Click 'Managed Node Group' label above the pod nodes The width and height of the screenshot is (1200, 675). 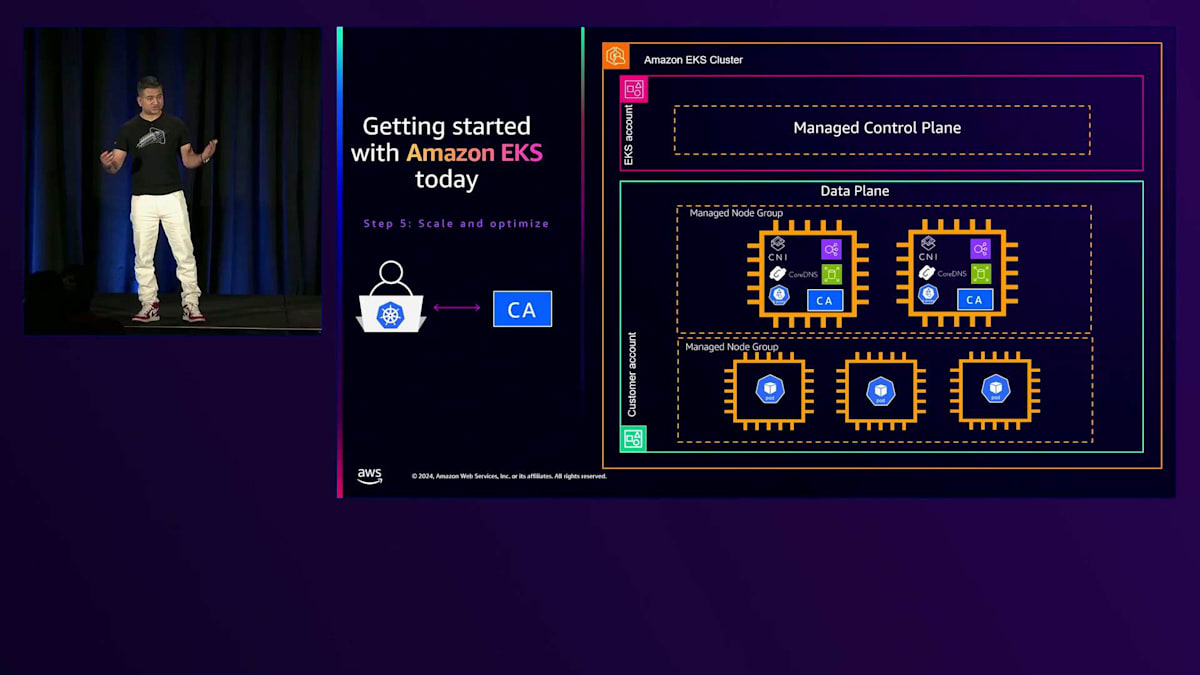(x=732, y=347)
